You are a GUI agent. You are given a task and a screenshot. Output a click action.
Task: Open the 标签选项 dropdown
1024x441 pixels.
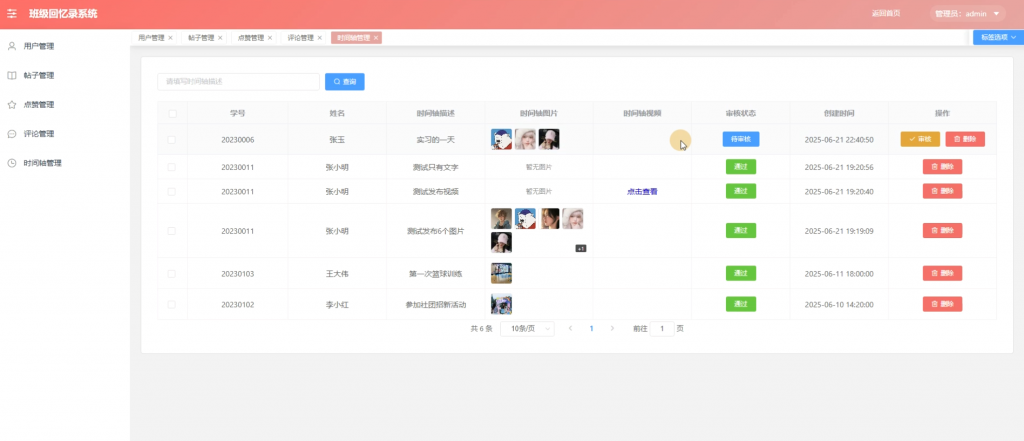click(x=998, y=38)
